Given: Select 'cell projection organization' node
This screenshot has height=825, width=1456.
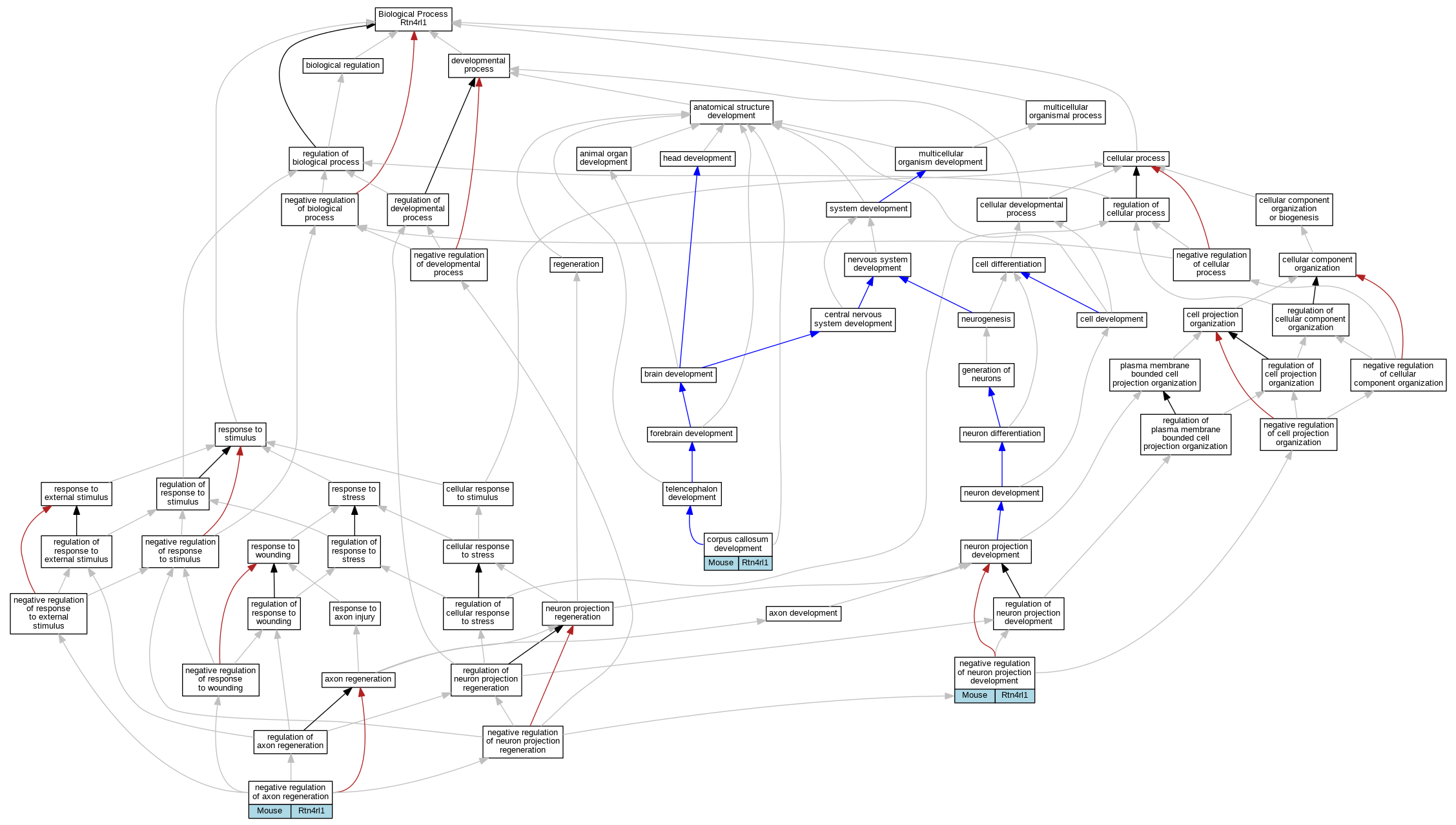Looking at the screenshot, I should [1213, 320].
